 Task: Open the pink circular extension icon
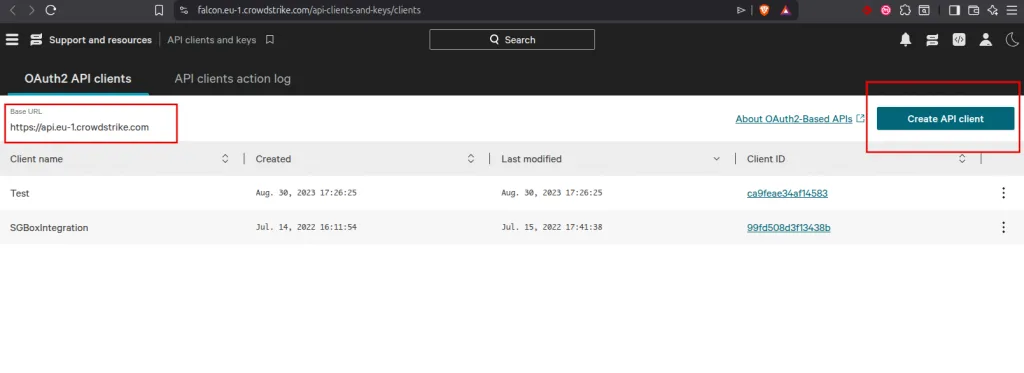886,10
